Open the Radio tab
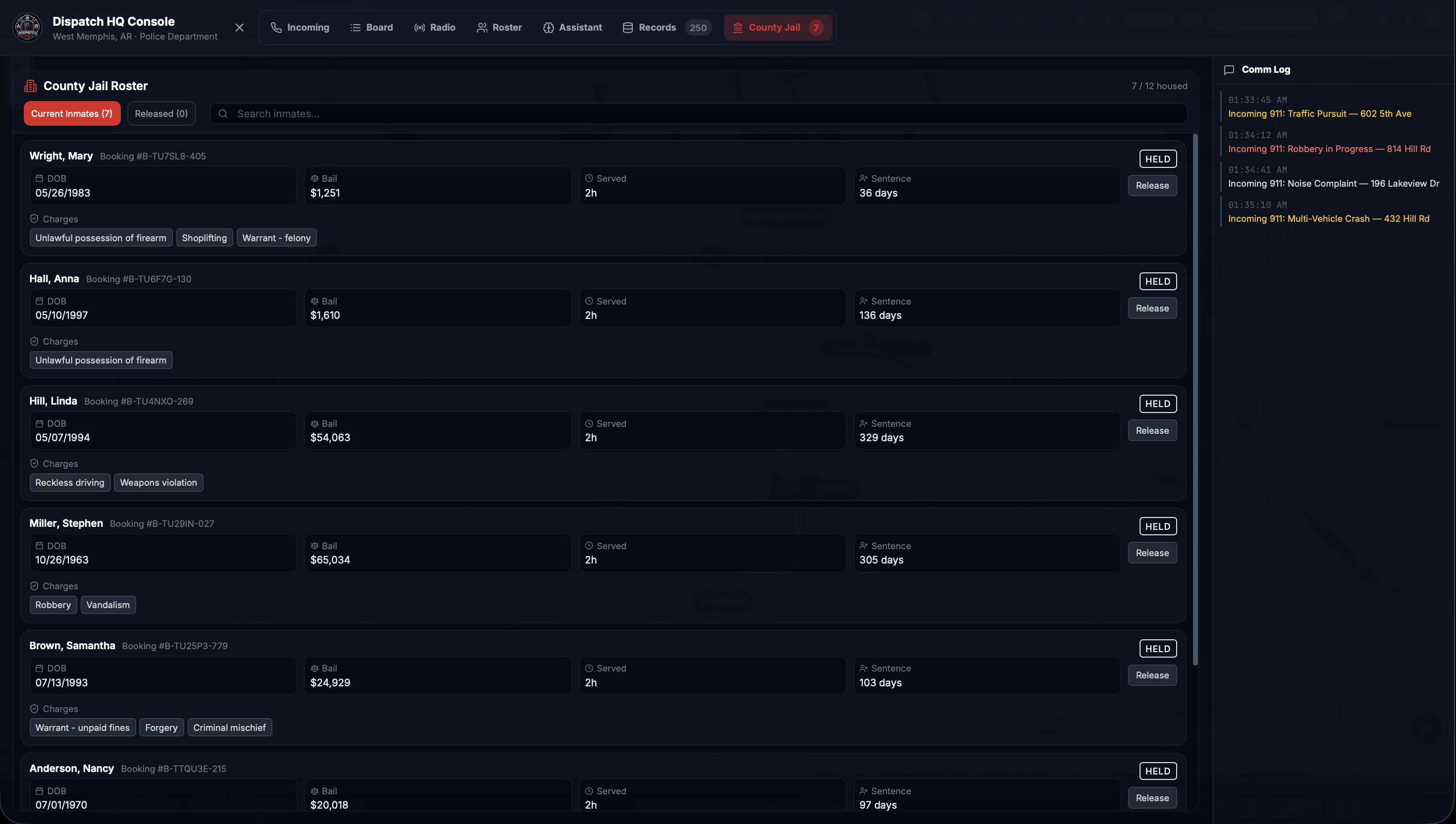The image size is (1456, 824). point(435,27)
